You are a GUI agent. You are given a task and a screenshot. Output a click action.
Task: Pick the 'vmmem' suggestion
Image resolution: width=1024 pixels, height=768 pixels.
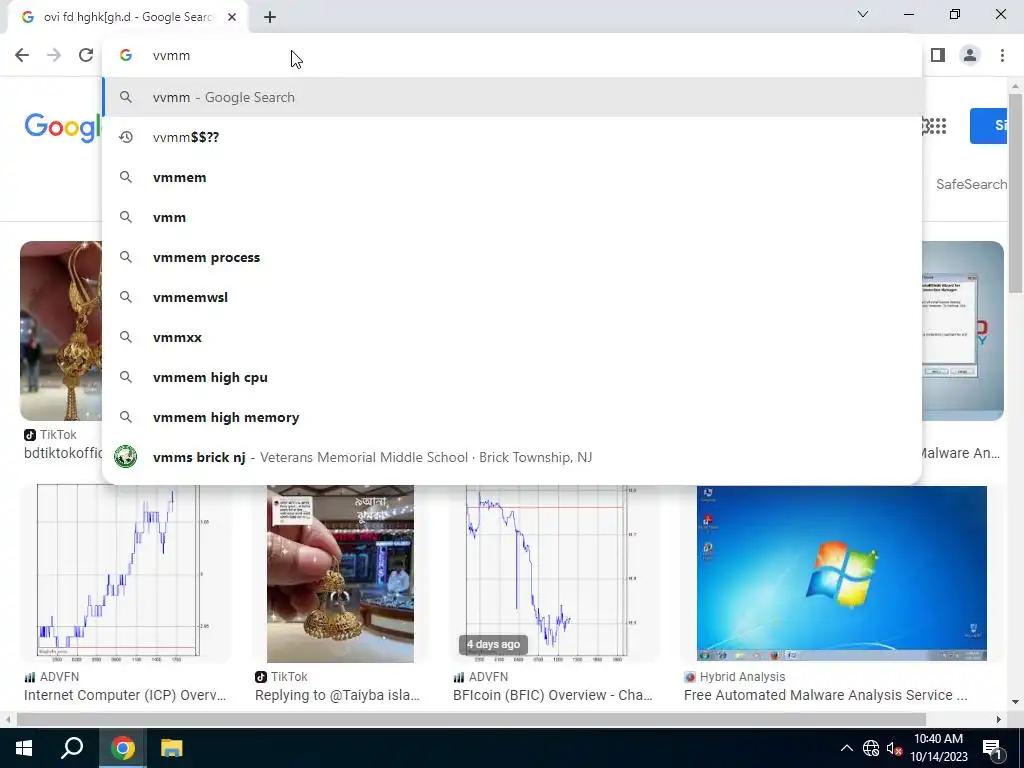click(513, 177)
